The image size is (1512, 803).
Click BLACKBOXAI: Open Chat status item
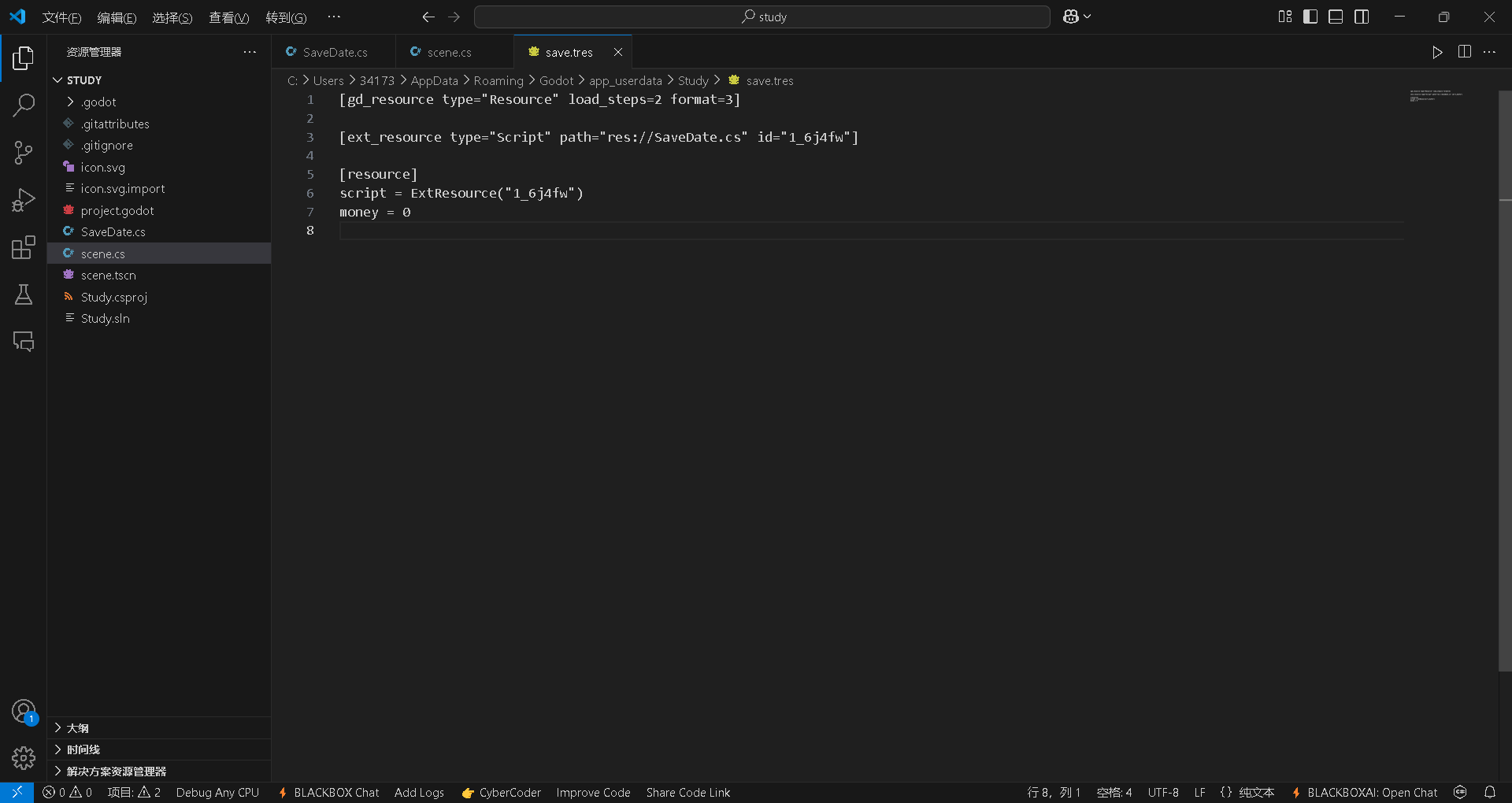point(1364,792)
